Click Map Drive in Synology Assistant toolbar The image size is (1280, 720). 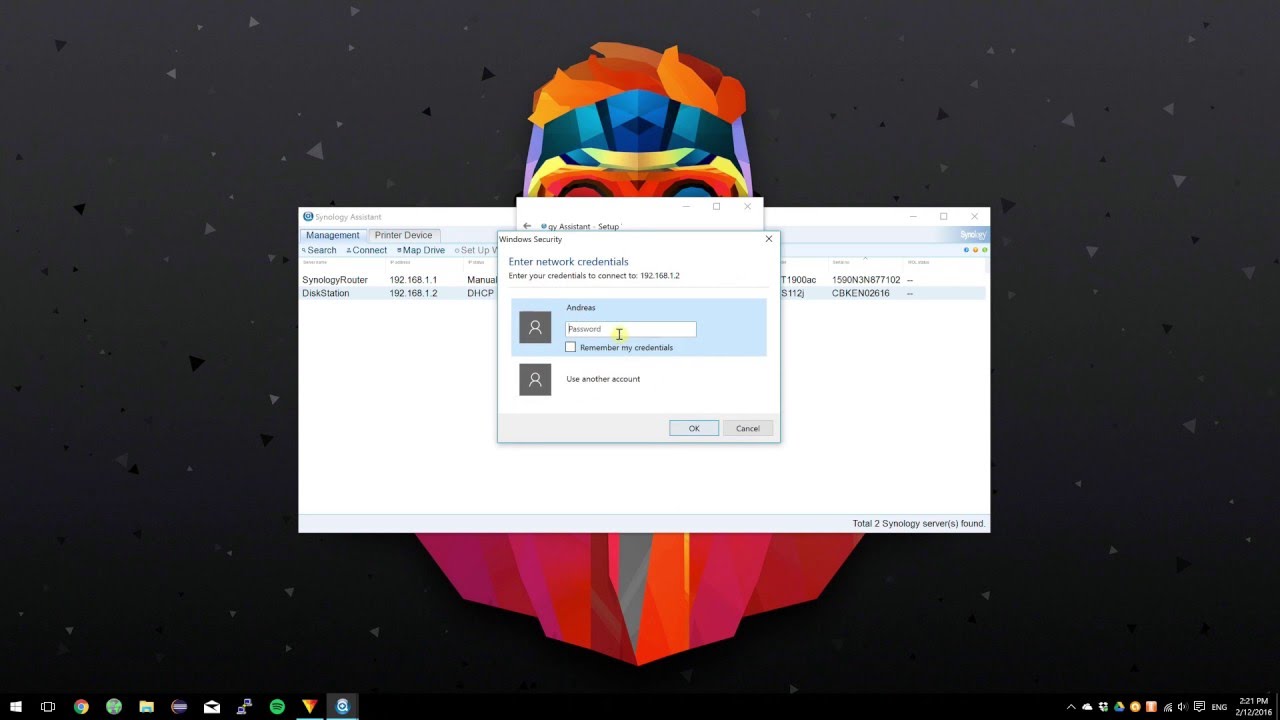click(x=421, y=251)
